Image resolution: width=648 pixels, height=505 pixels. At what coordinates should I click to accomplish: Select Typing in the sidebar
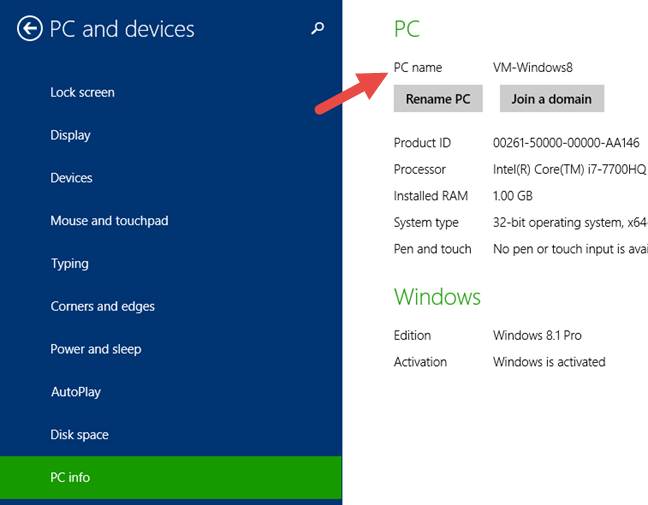69,264
